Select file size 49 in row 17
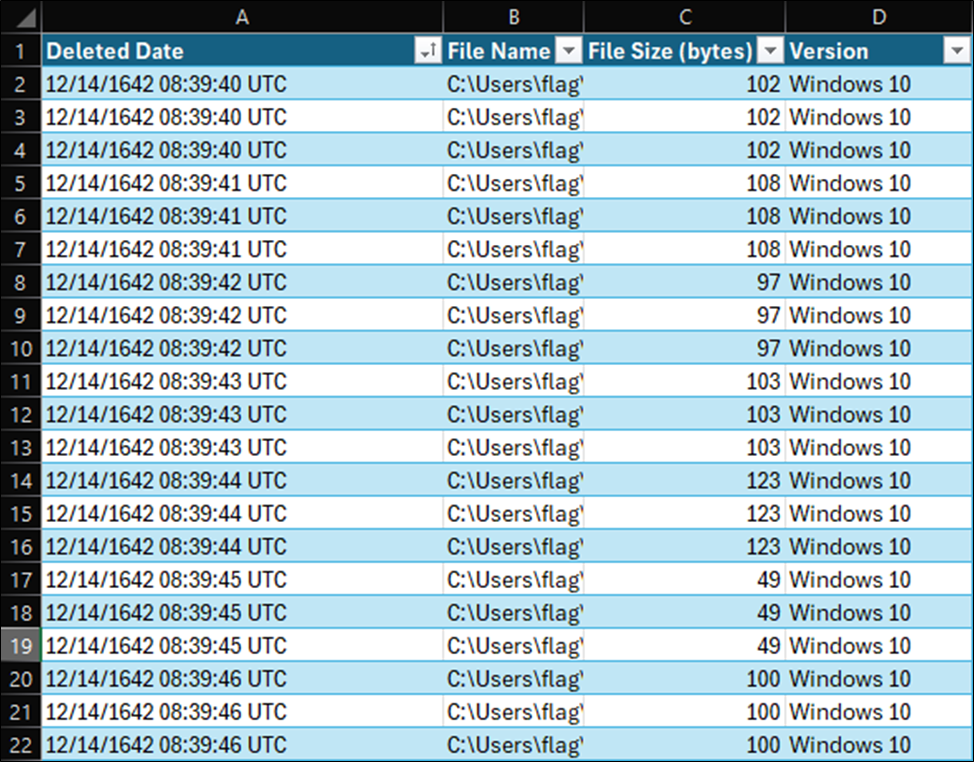974x762 pixels. pyautogui.click(x=684, y=580)
